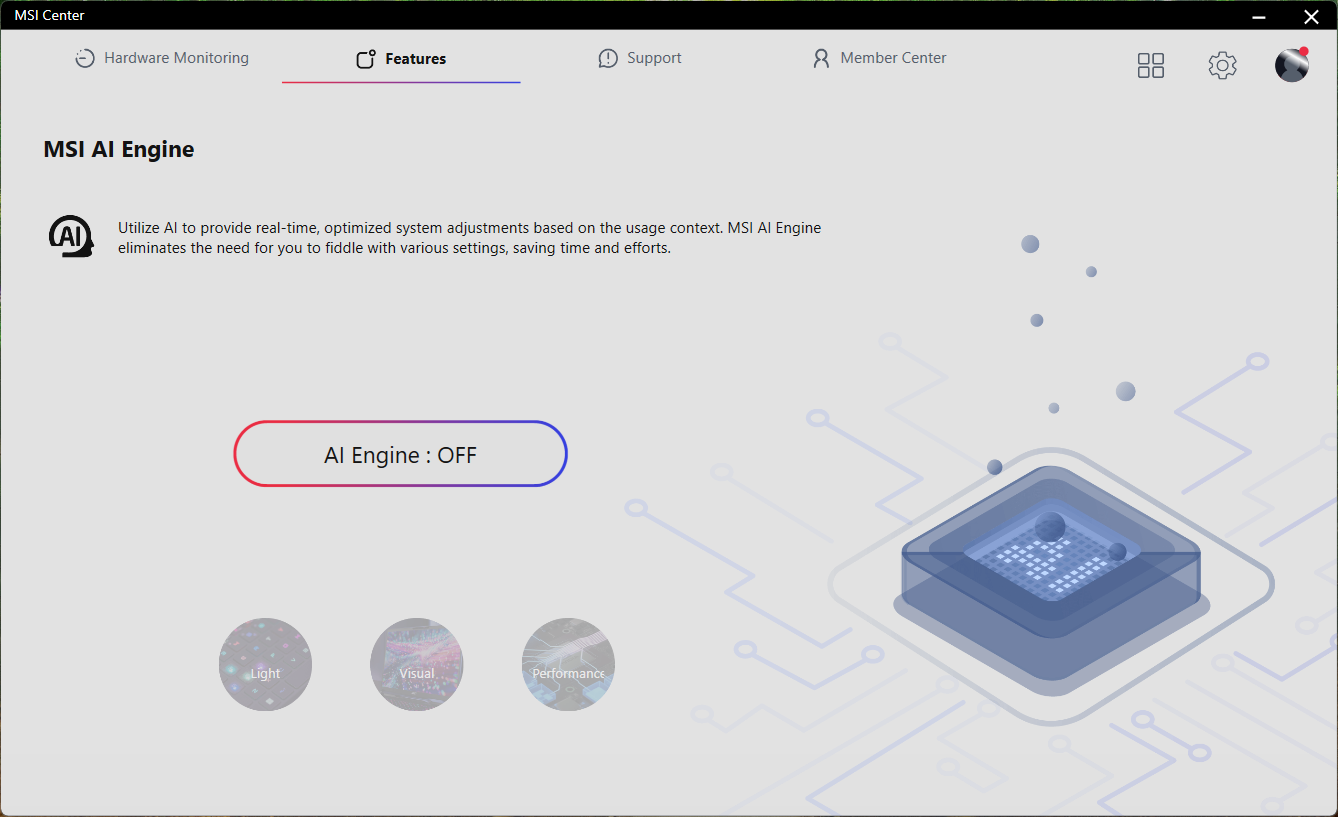Image resolution: width=1338 pixels, height=817 pixels.
Task: Click the AI head logo icon
Action: click(x=71, y=237)
